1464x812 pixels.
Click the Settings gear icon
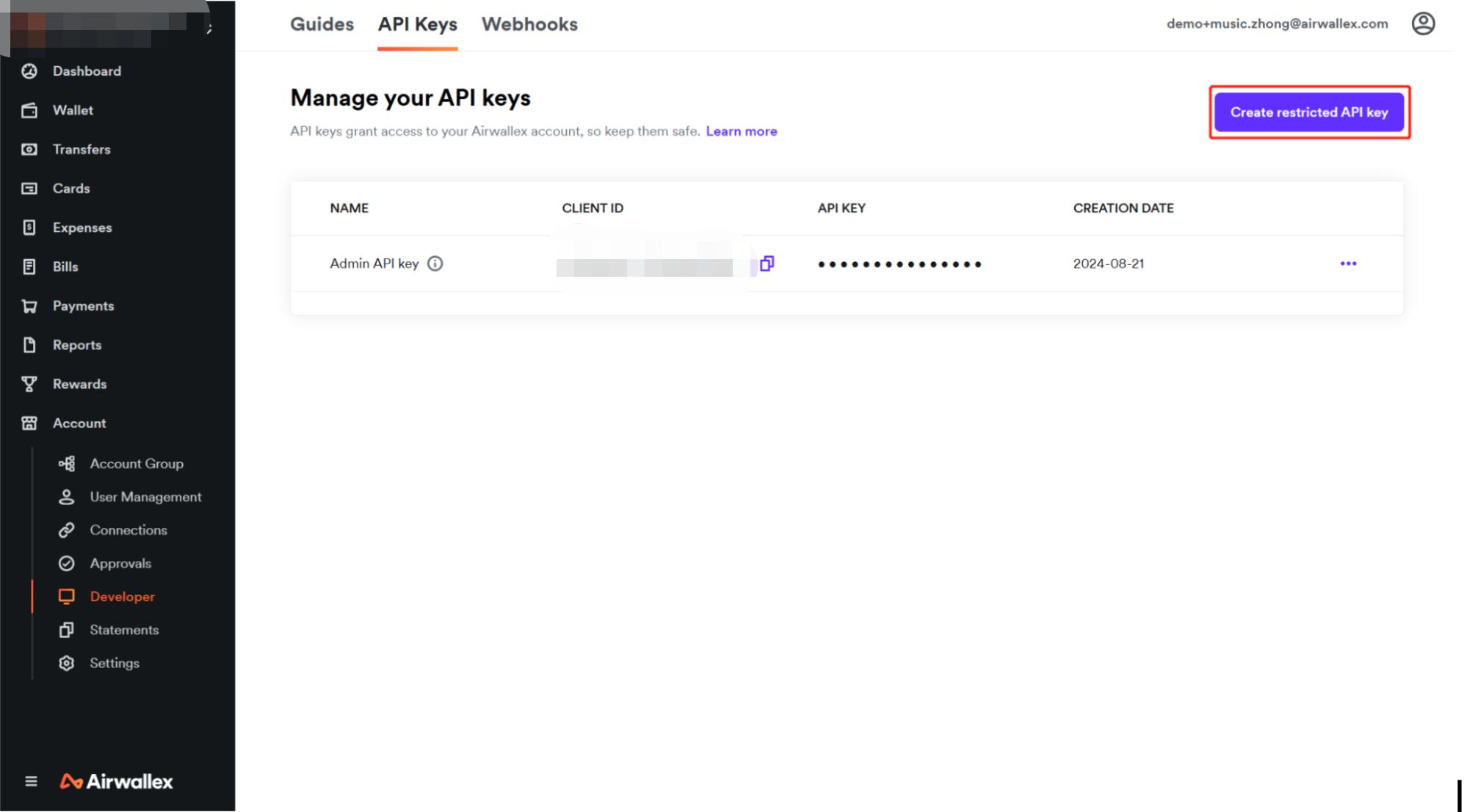click(x=67, y=664)
